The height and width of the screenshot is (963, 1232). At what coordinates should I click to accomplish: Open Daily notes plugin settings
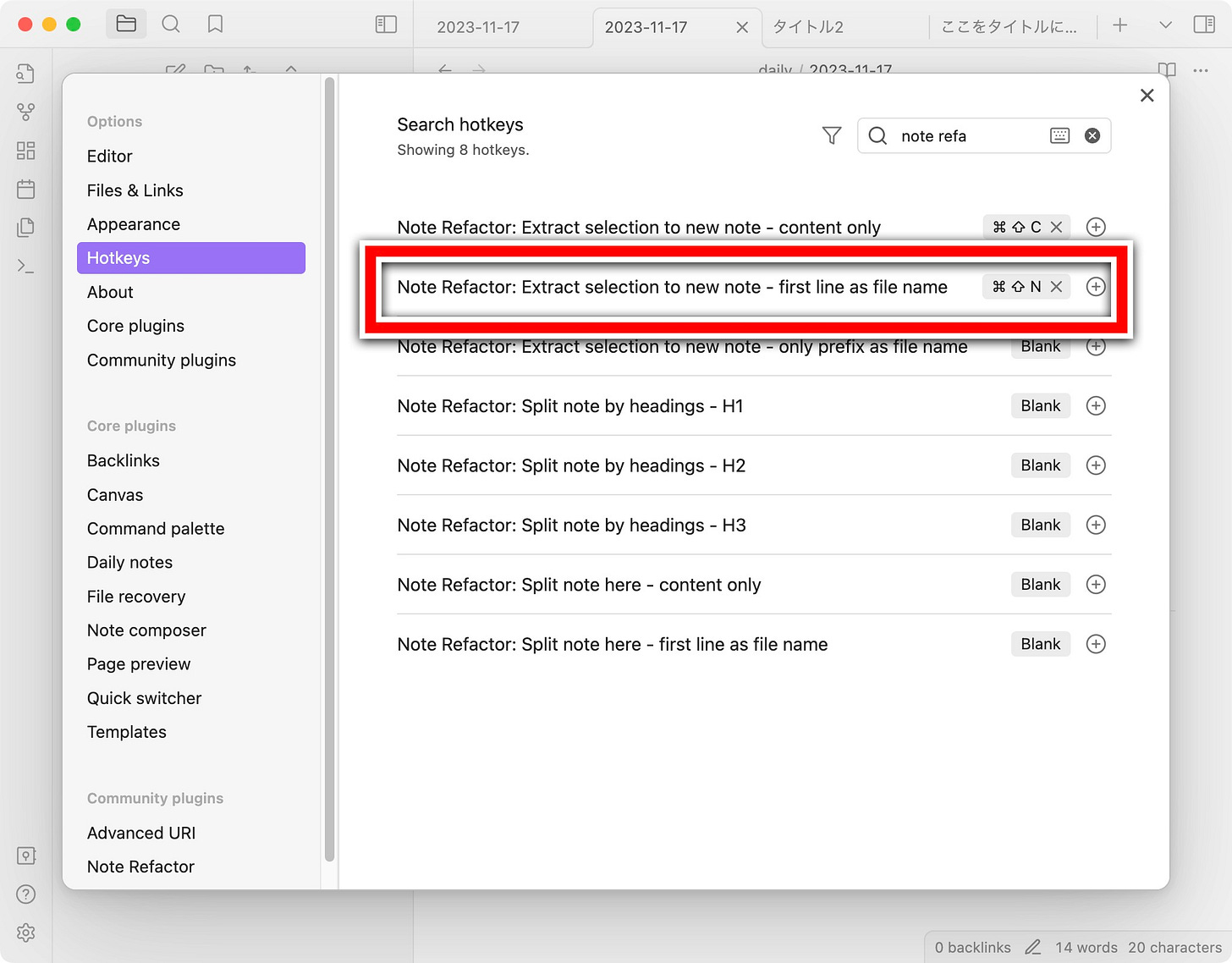[191, 563]
